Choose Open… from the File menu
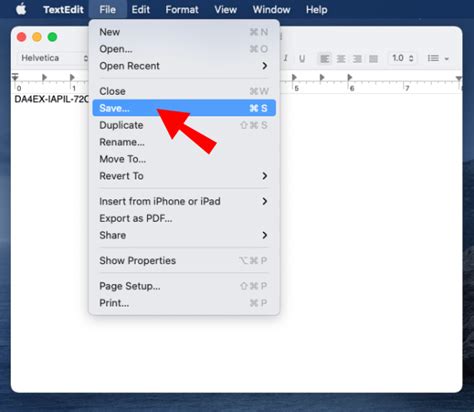The image size is (474, 412). pos(184,49)
